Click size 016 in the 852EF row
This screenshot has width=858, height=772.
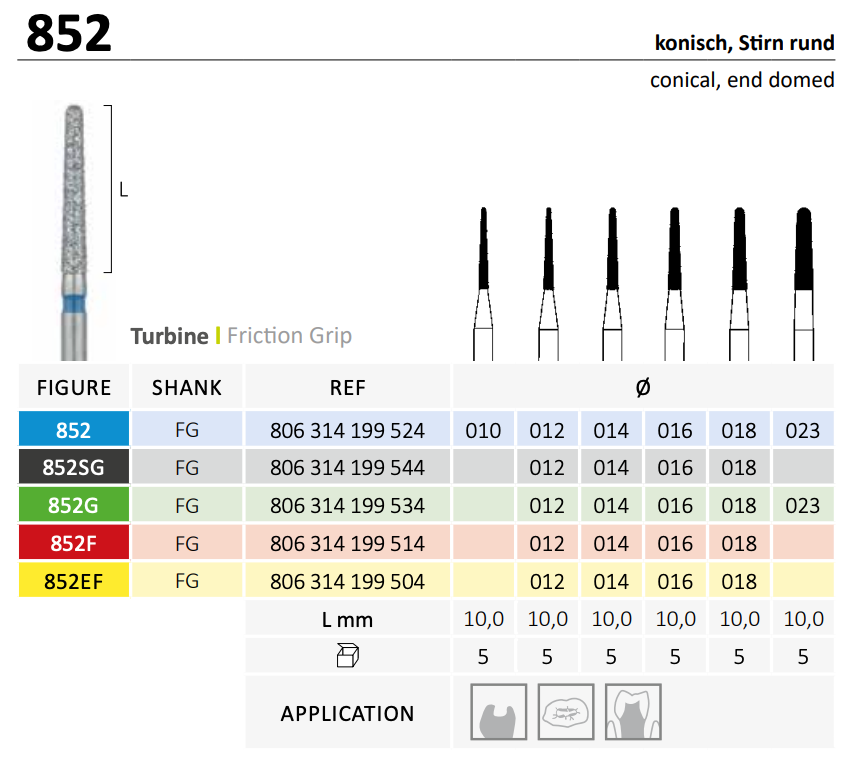[x=675, y=581]
